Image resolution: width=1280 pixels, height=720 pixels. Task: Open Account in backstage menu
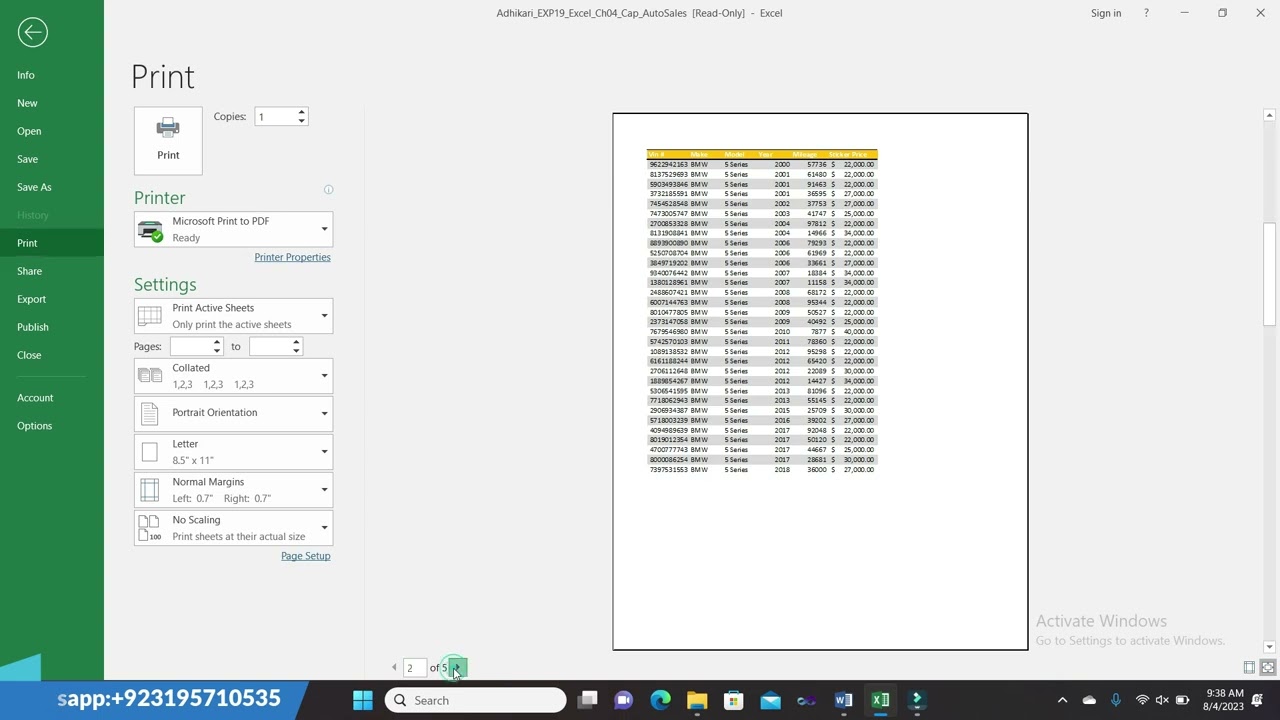[x=52, y=398]
